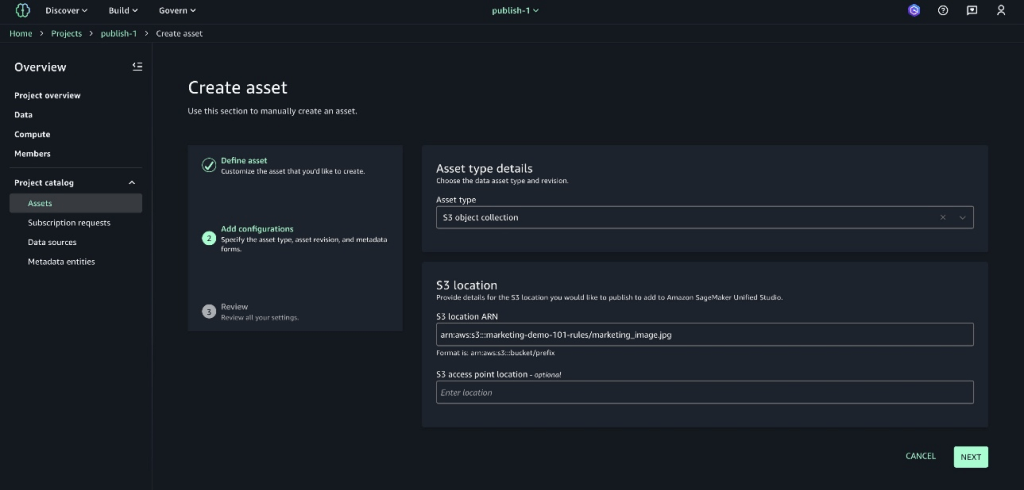Viewport: 1024px width, 490px height.
Task: Collapse the Overview sidebar panel
Action: coord(137,67)
